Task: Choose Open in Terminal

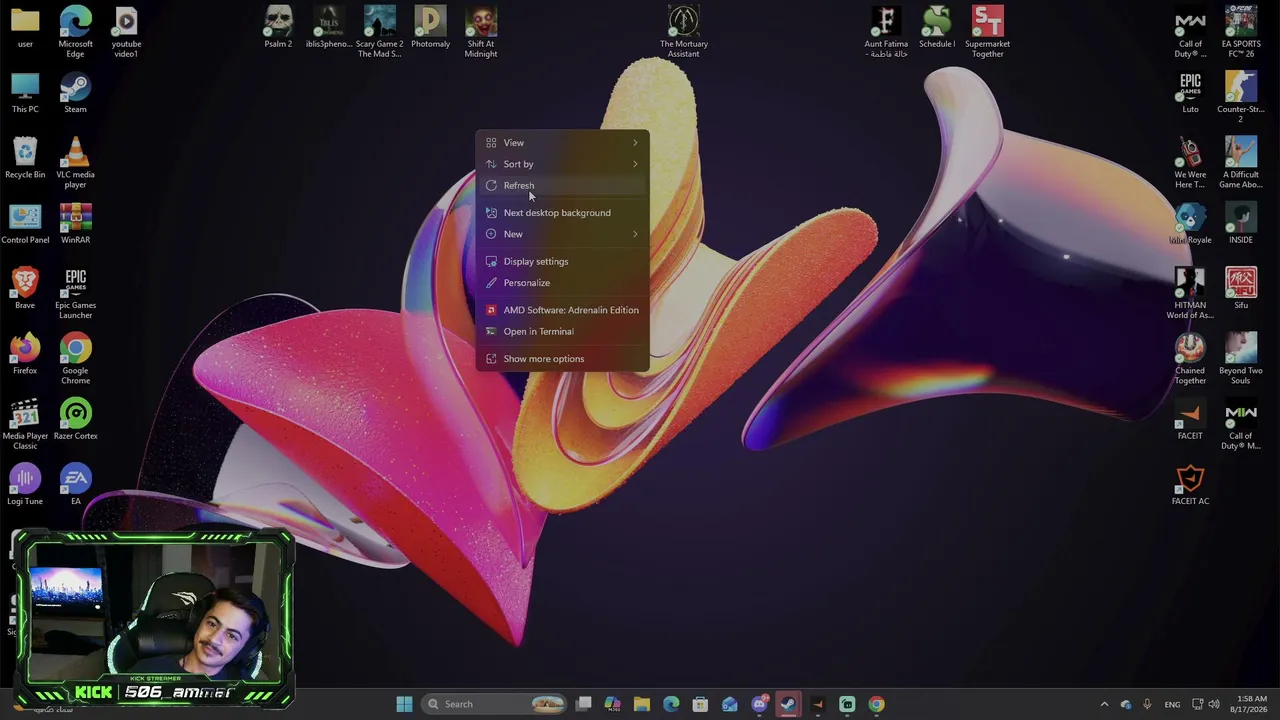Action: click(562, 331)
